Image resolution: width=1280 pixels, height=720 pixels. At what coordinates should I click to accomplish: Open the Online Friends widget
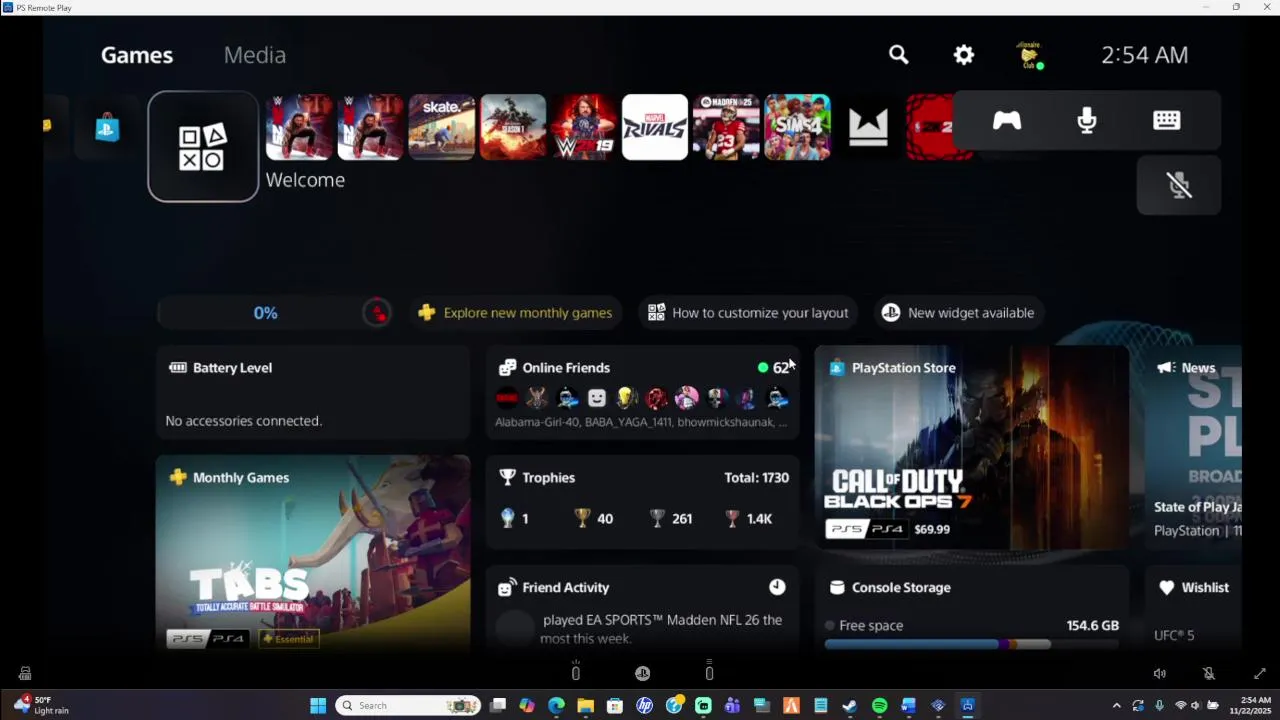pos(643,393)
